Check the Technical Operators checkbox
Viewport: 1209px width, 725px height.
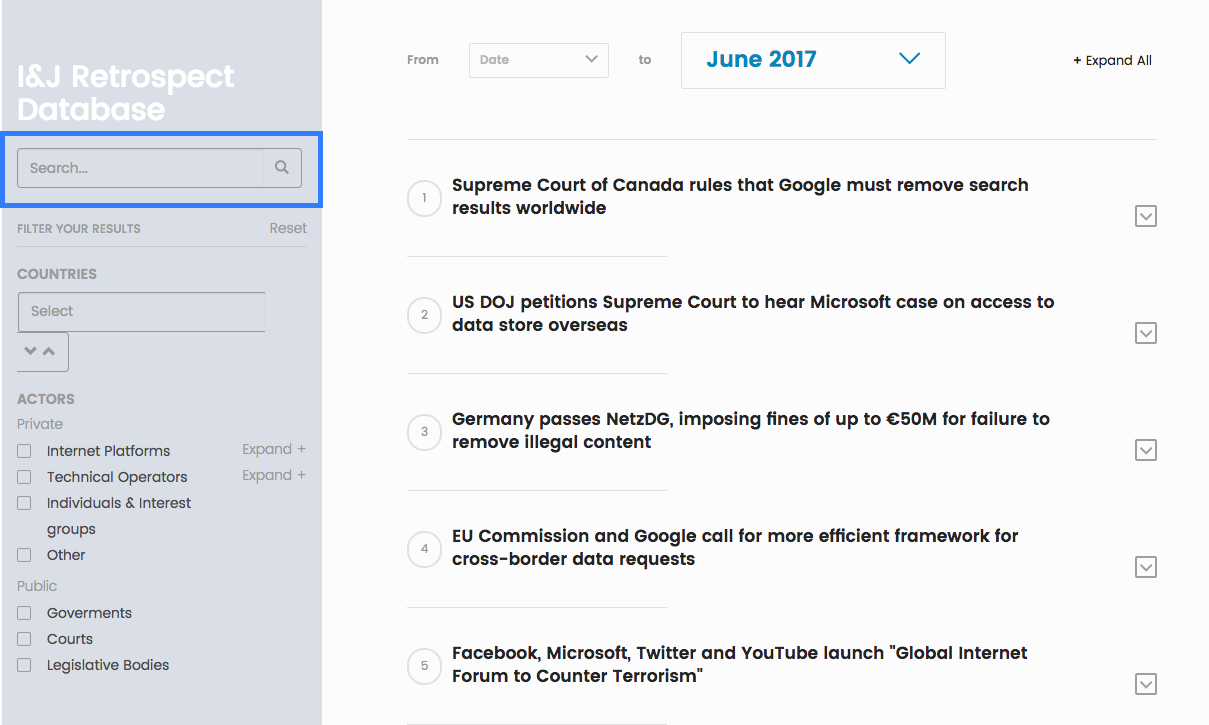[x=25, y=477]
